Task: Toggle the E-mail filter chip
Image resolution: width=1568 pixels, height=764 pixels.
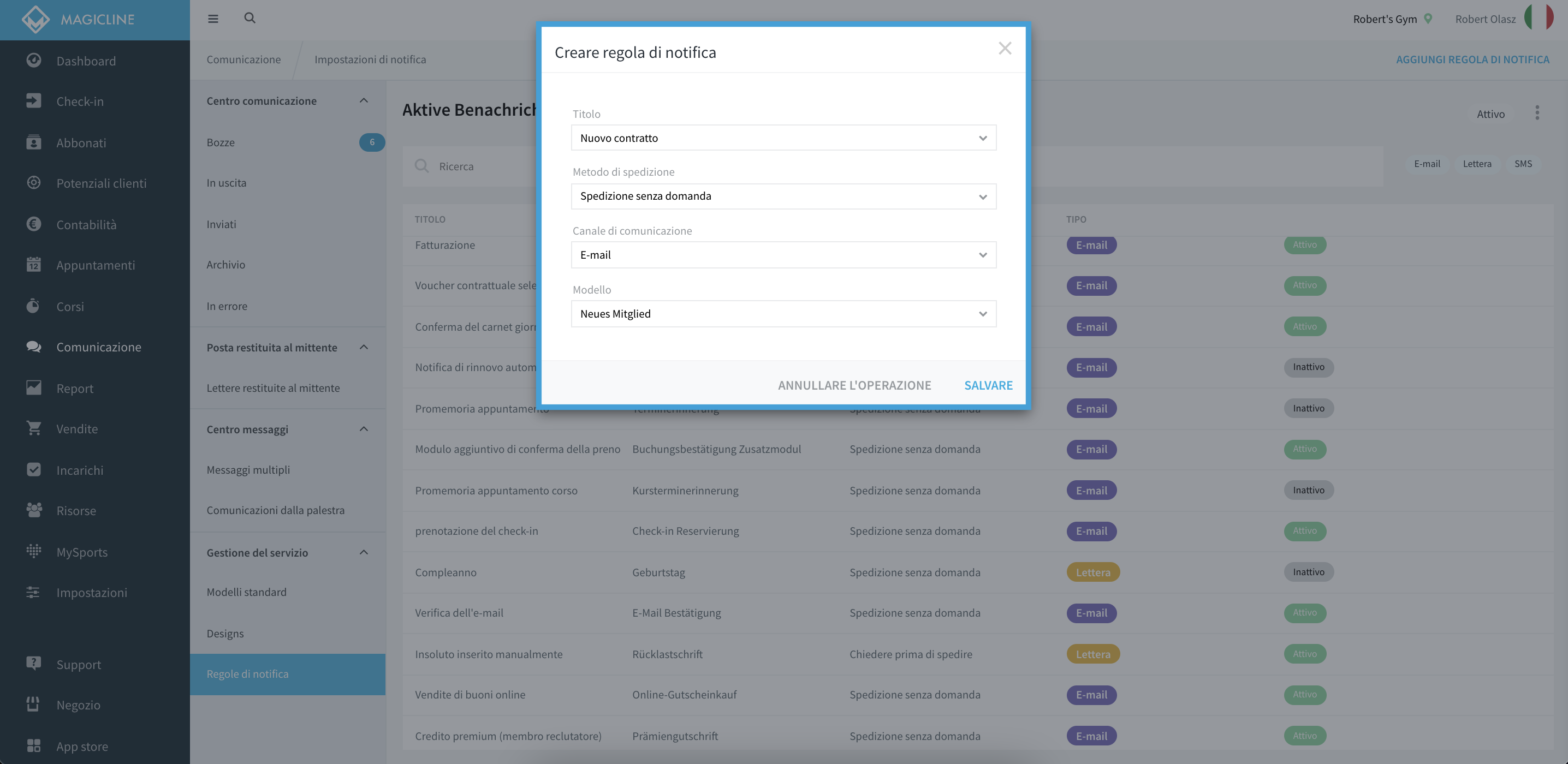Action: [x=1427, y=164]
